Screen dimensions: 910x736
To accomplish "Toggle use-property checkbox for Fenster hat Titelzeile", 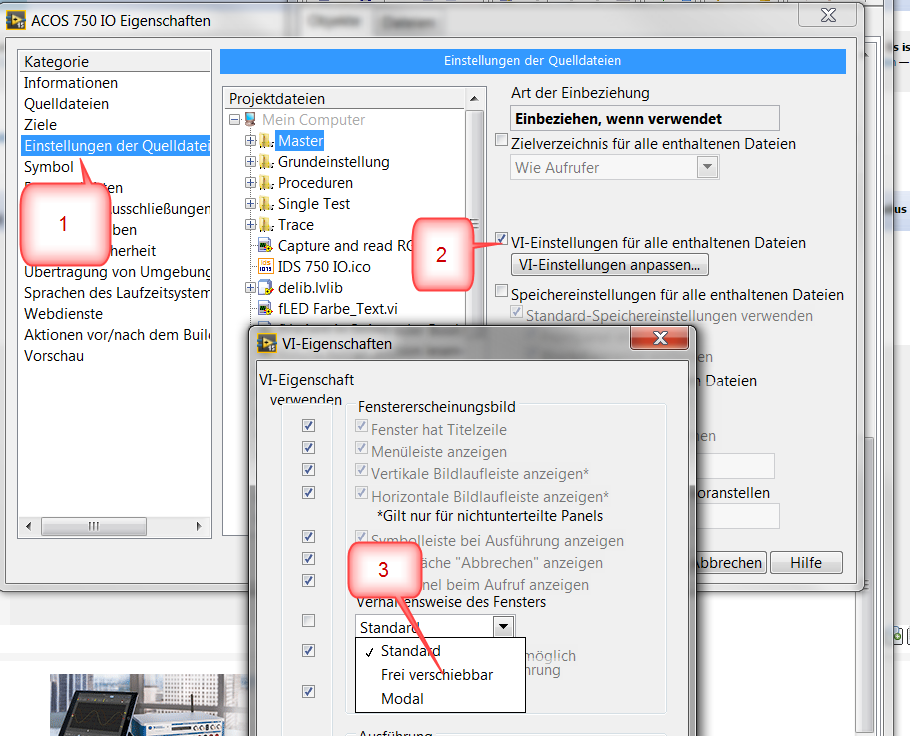I will point(309,425).
